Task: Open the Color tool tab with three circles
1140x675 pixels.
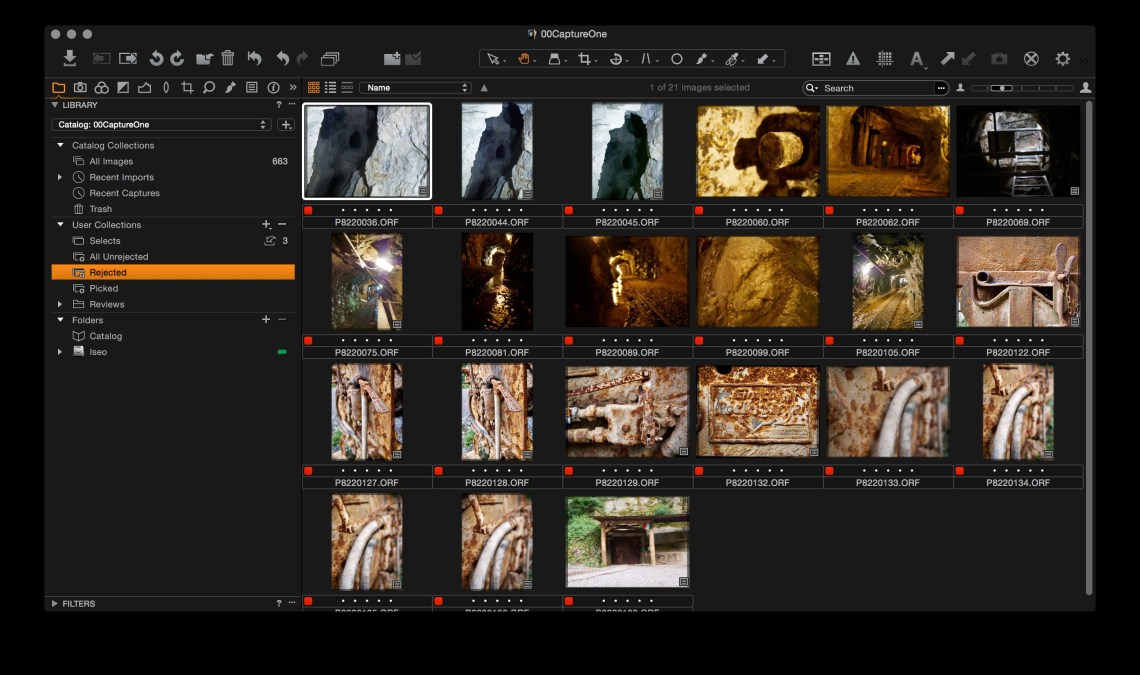Action: coord(101,88)
